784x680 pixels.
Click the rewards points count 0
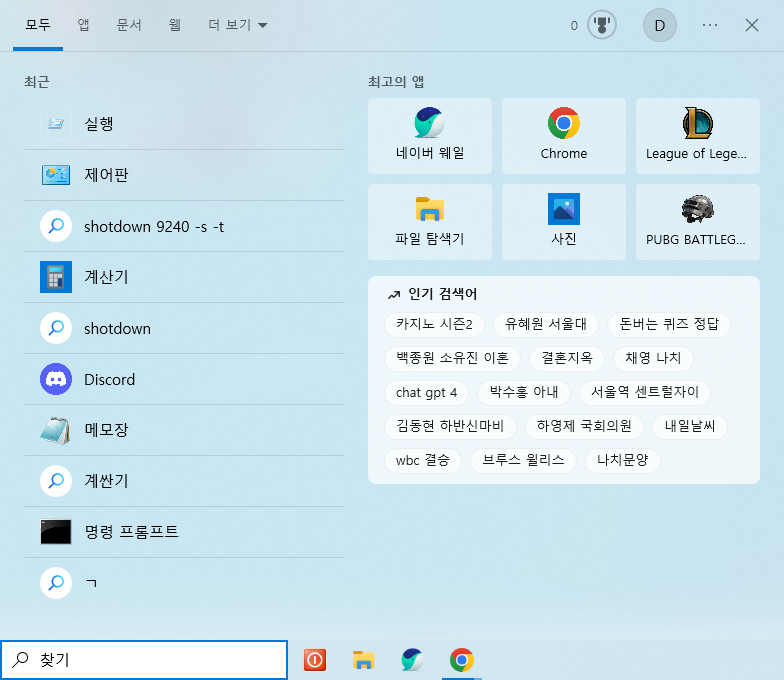click(x=574, y=26)
